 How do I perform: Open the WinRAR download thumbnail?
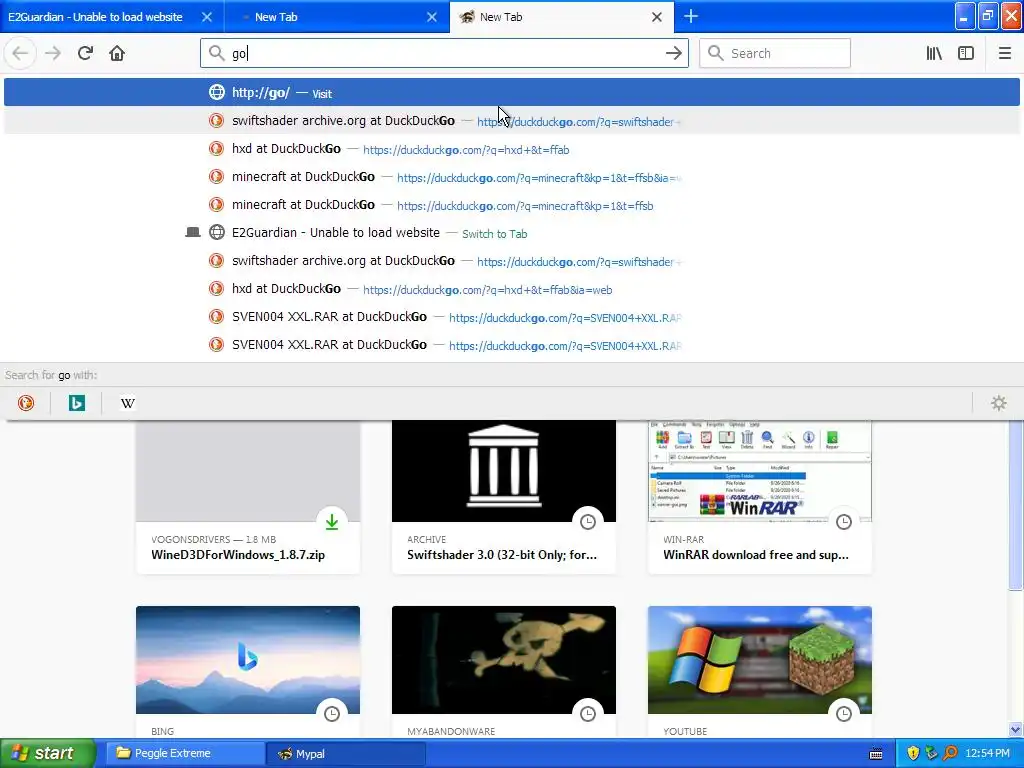point(760,471)
